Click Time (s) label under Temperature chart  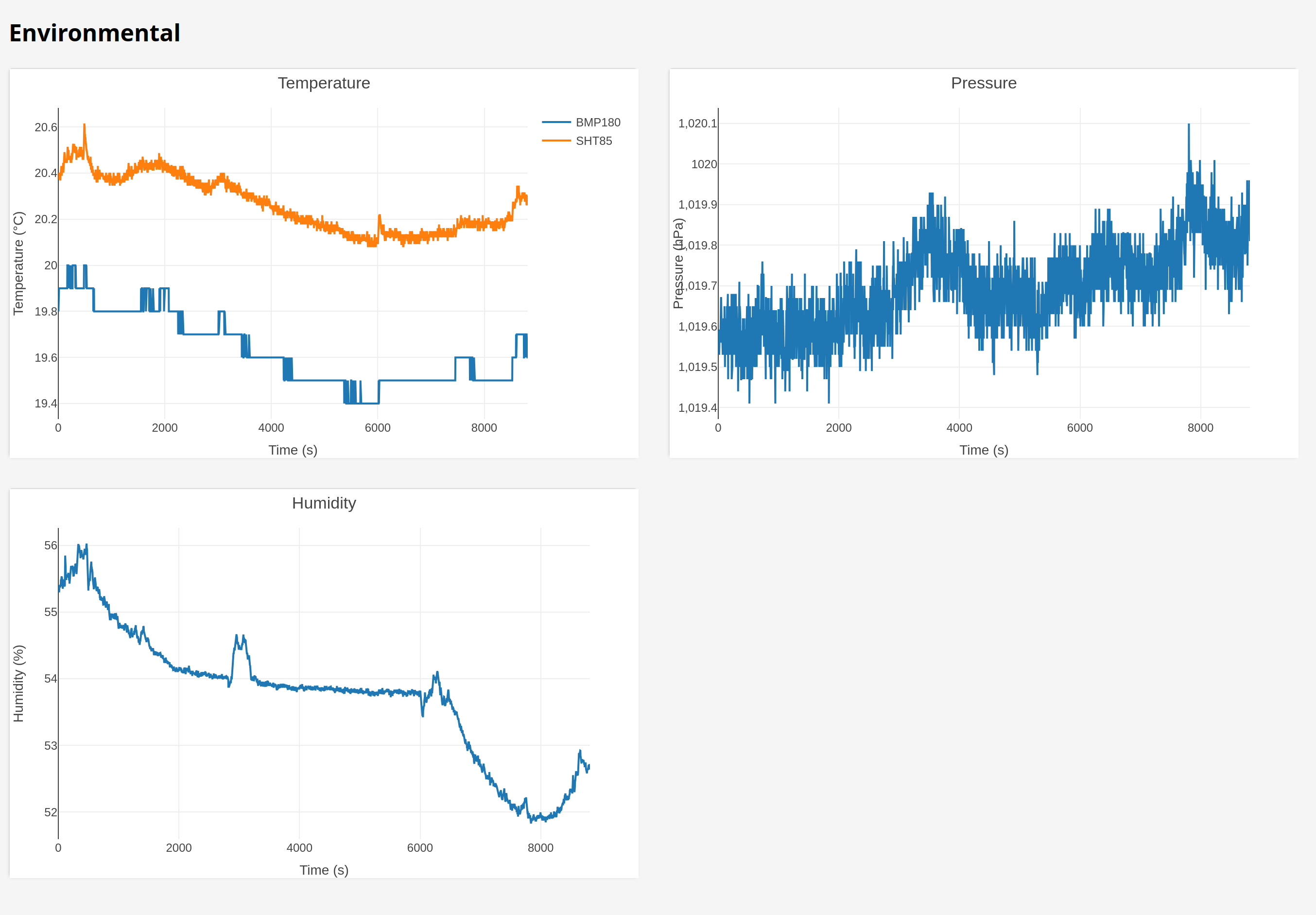pos(293,450)
